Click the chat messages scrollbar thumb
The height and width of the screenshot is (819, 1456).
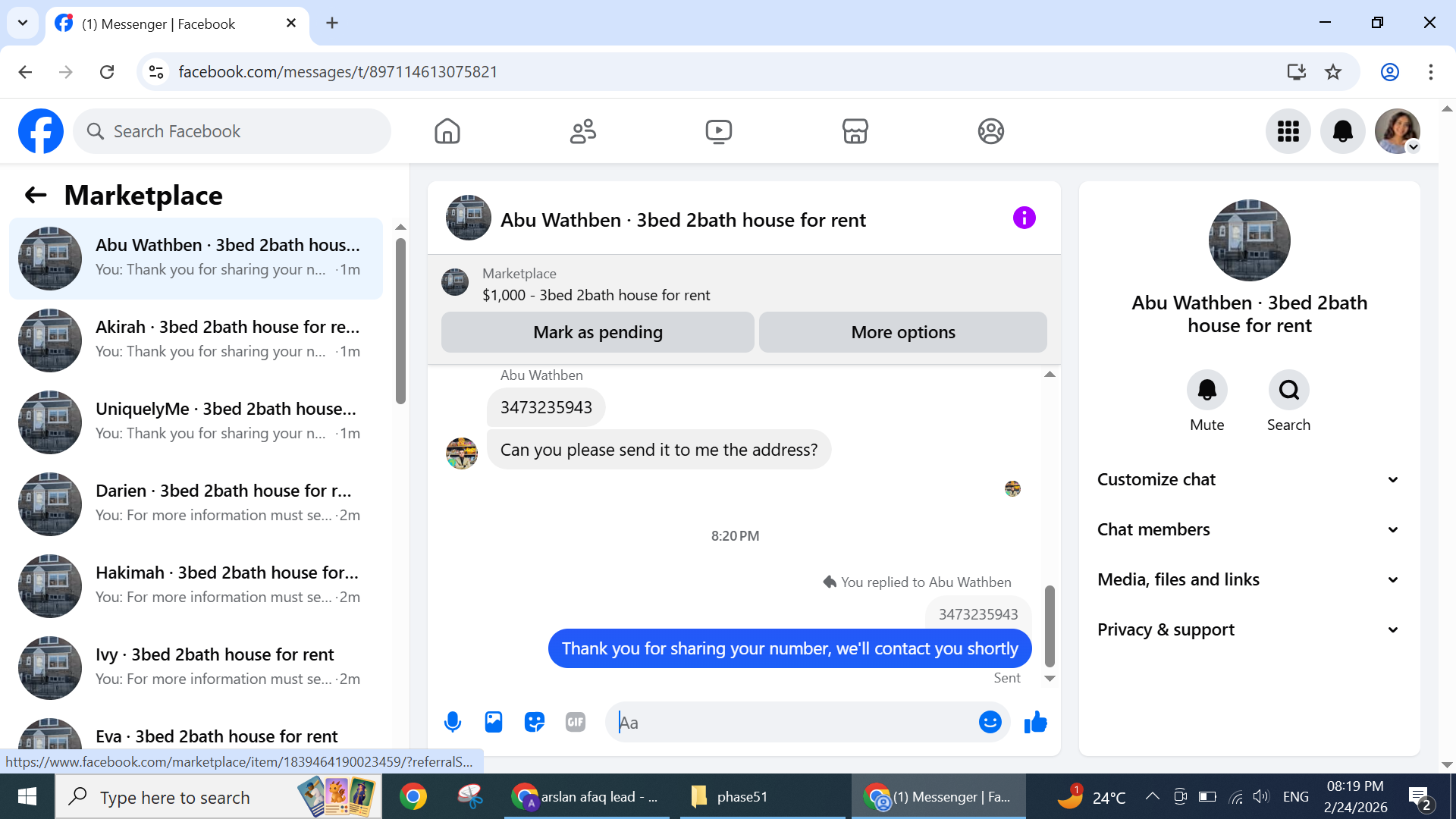pyautogui.click(x=1050, y=626)
